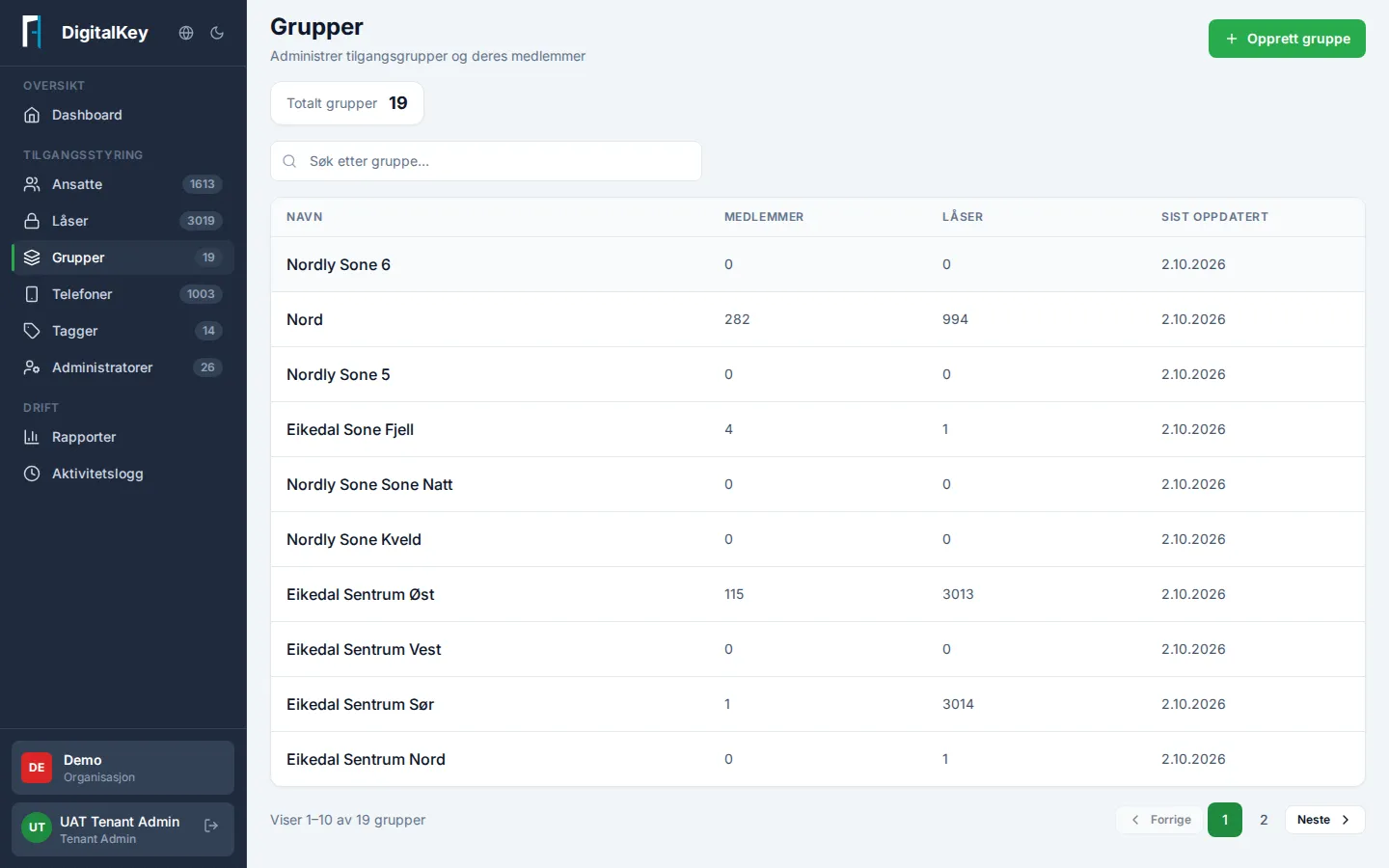
Task: Click the Låser padlock icon
Action: click(x=32, y=221)
